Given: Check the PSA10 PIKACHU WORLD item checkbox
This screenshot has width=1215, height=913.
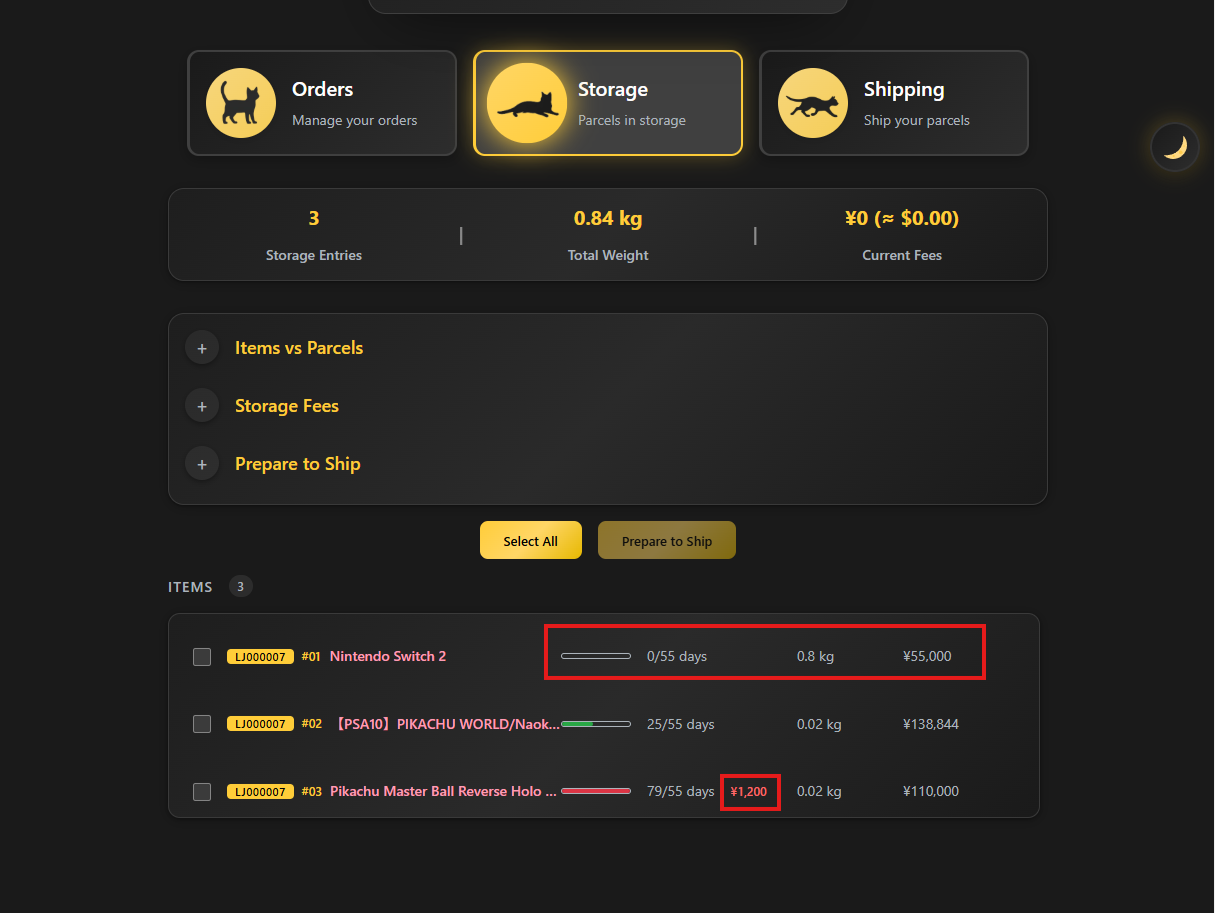Looking at the screenshot, I should click(x=202, y=724).
